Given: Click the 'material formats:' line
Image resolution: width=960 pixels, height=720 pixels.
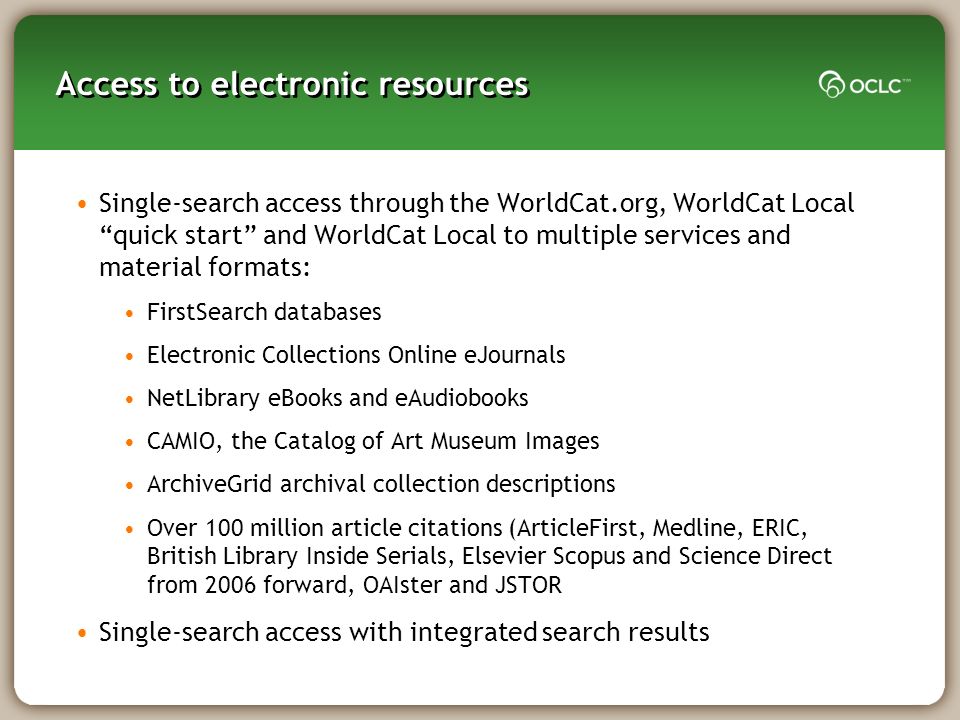Looking at the screenshot, I should coord(204,267).
